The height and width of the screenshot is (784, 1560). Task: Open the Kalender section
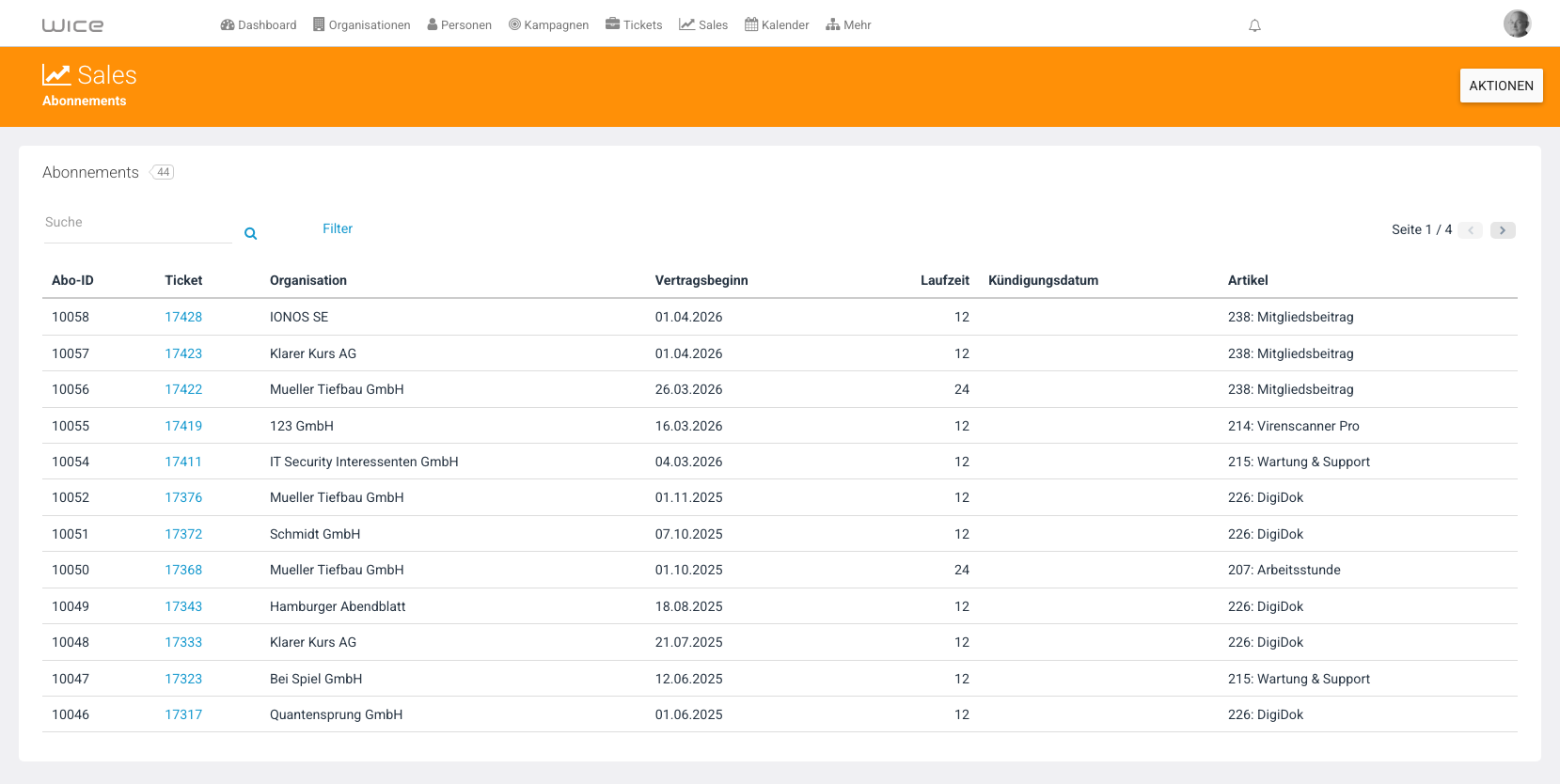click(777, 25)
